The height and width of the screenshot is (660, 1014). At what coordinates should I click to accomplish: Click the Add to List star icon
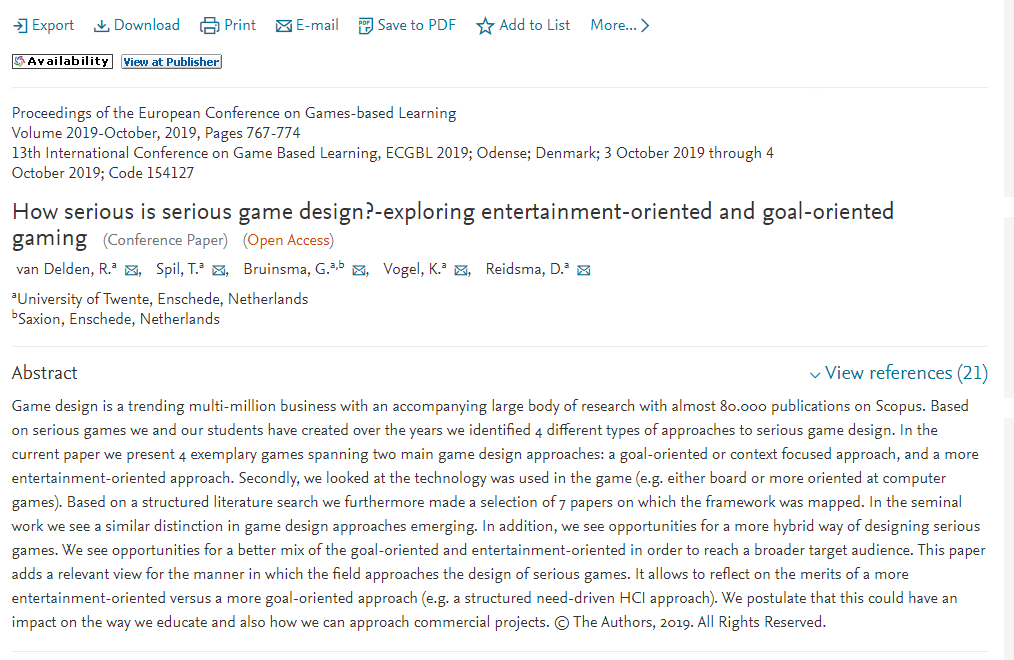pos(485,26)
